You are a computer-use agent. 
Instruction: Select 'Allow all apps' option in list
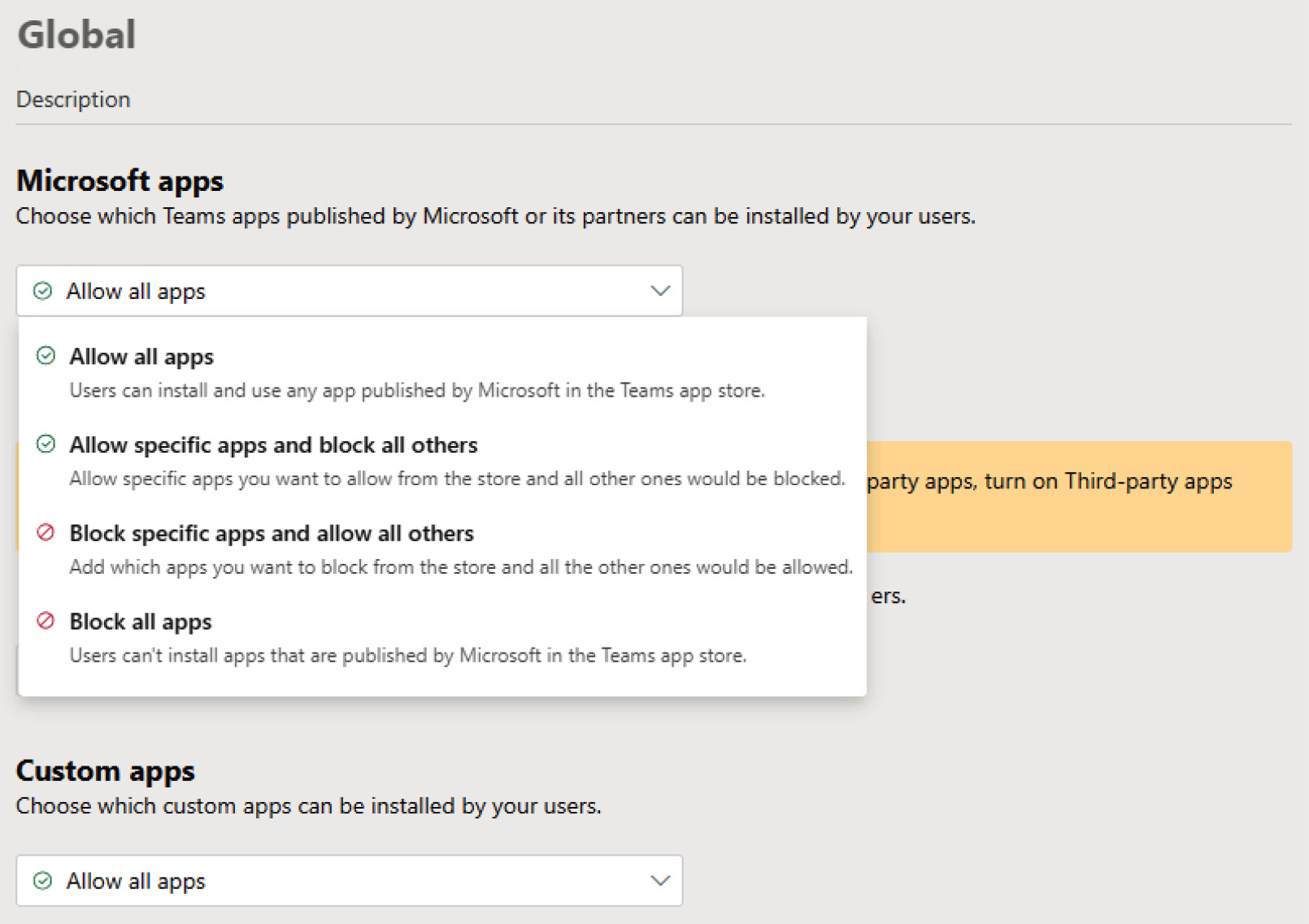click(442, 372)
